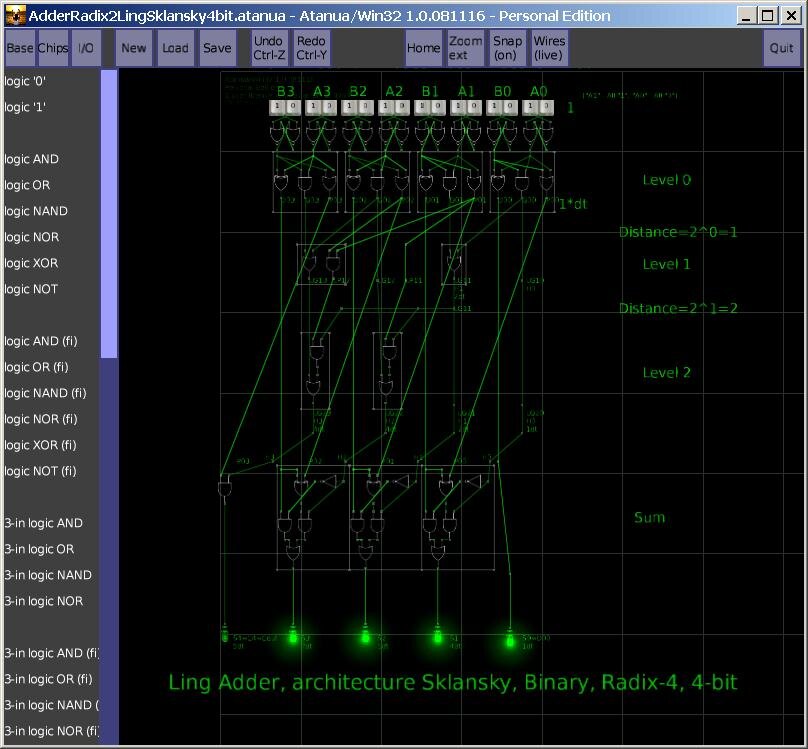Click the Atanua app icon in the title bar
Screen dimensions: 808x749
click(x=15, y=15)
